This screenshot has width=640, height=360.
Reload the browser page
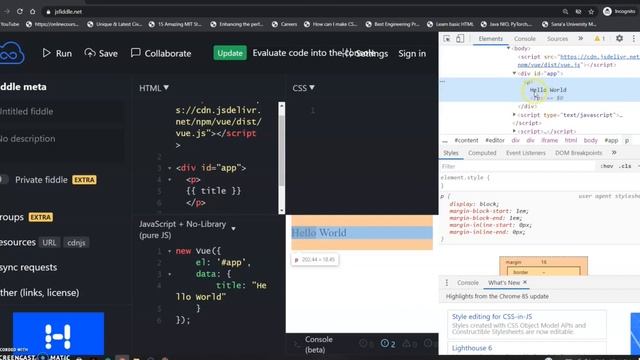20,11
